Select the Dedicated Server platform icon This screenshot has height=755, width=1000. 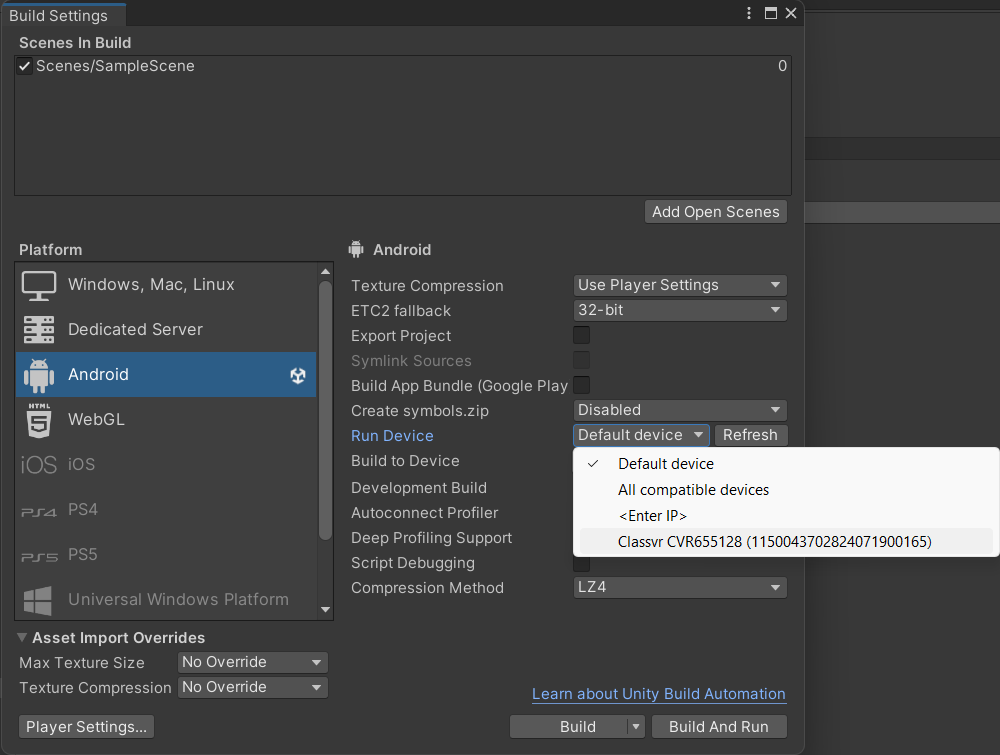(39, 330)
